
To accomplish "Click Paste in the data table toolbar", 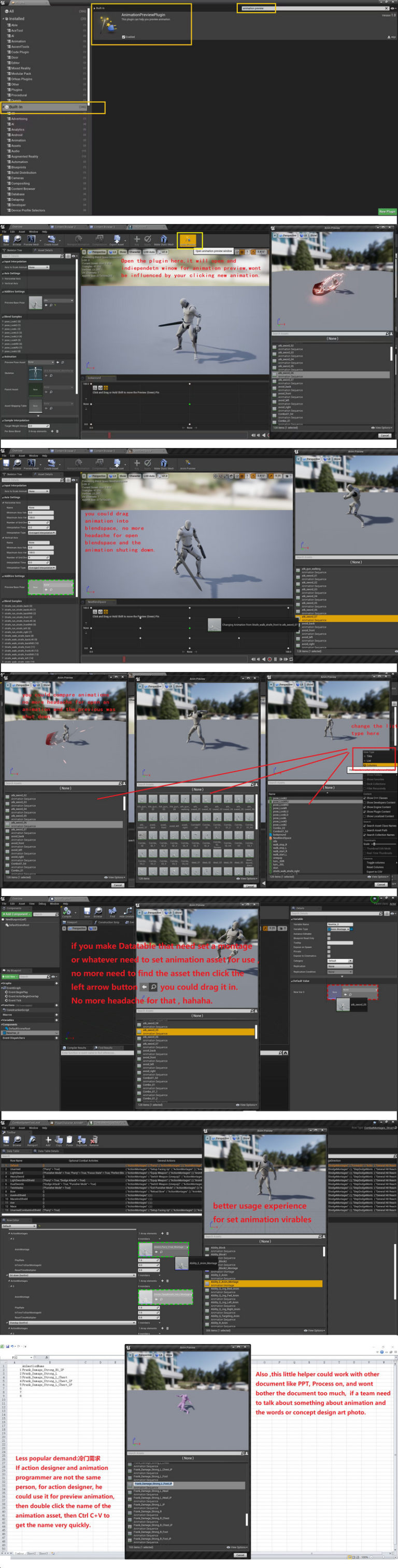I will (x=70, y=1141).
